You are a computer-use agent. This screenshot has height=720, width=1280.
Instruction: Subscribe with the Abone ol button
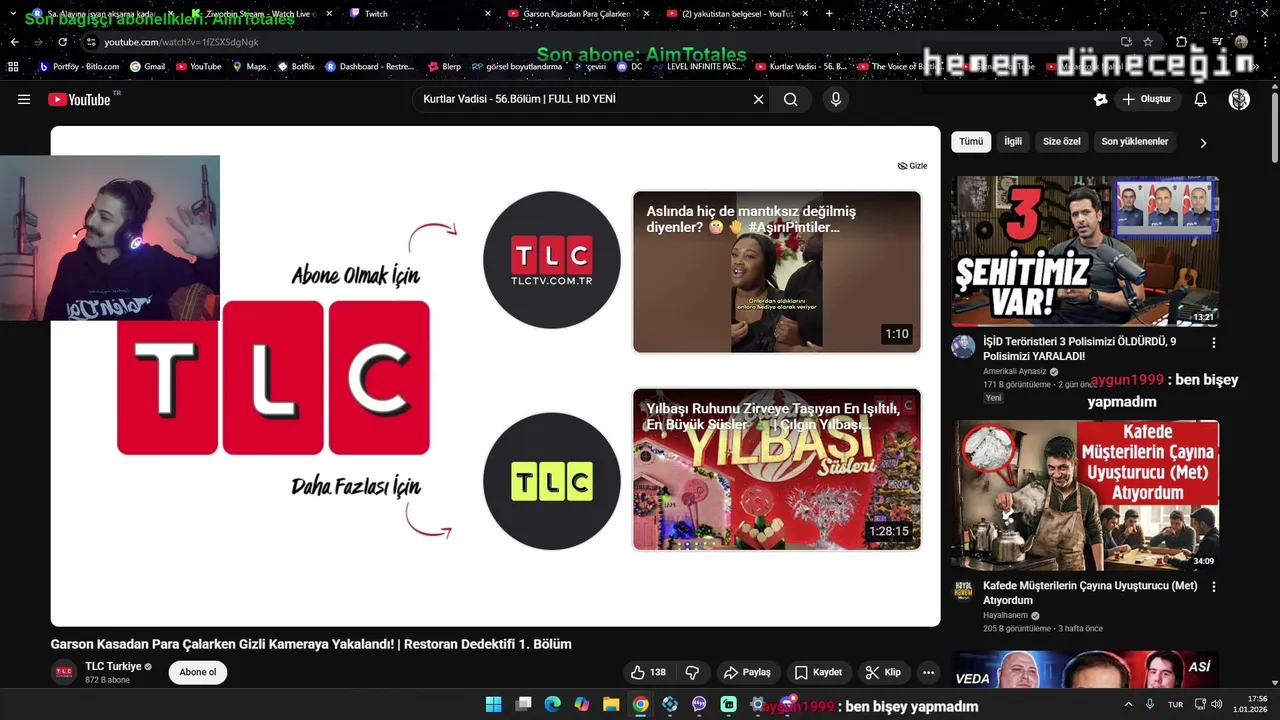(x=198, y=672)
